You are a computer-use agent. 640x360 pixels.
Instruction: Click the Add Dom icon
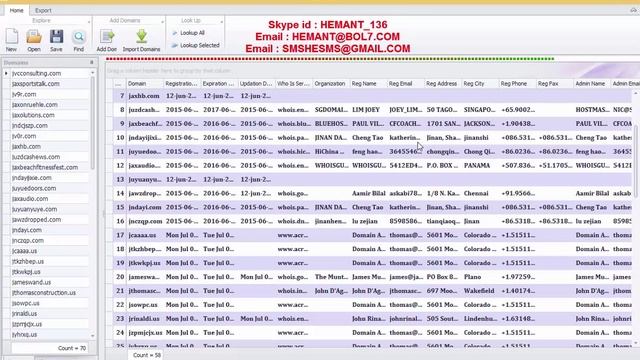107,37
